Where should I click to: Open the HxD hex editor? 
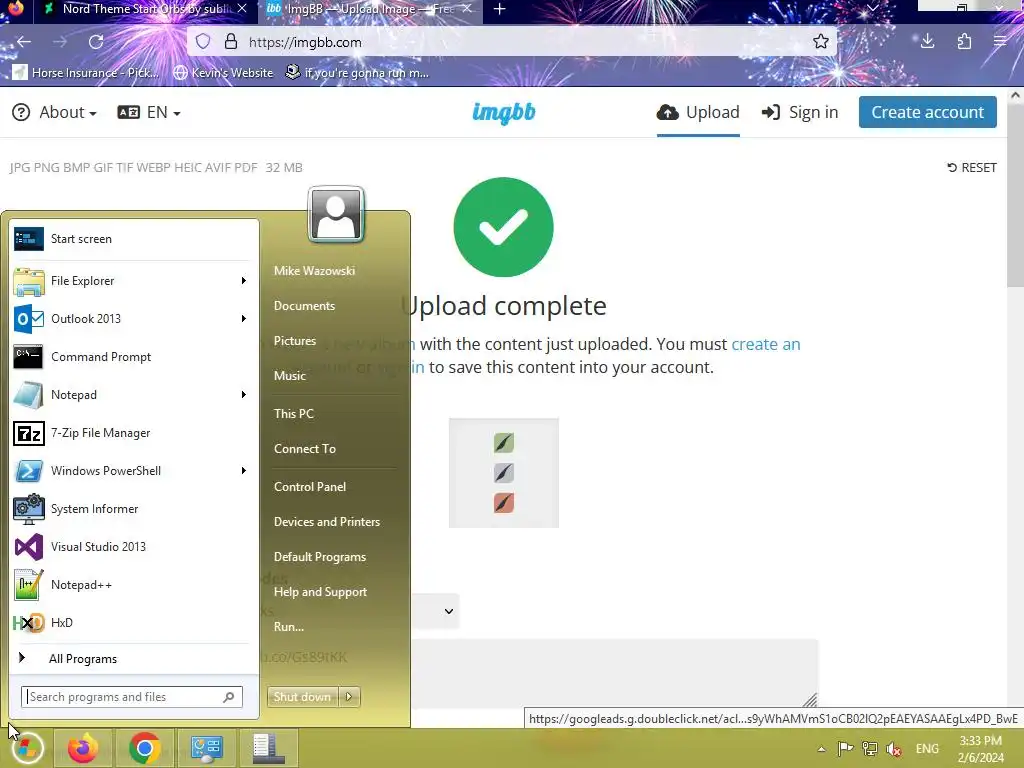[x=134, y=622]
